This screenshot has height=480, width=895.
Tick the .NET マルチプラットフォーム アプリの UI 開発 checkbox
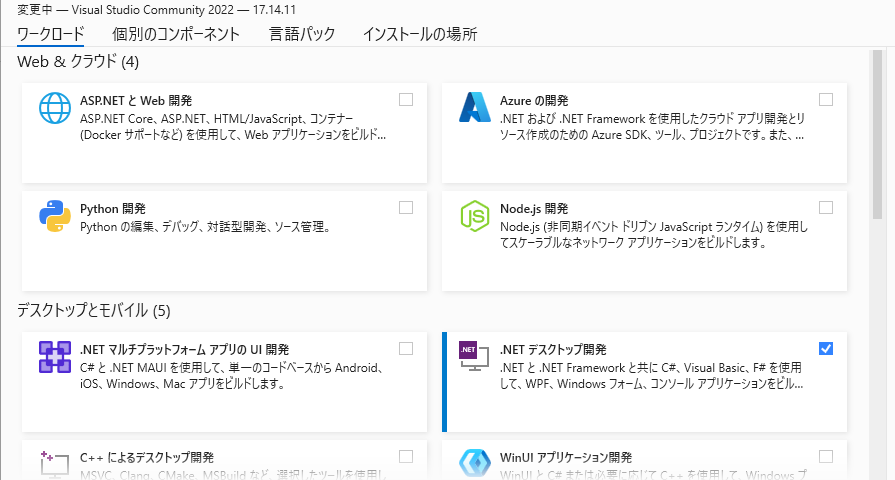[406, 349]
